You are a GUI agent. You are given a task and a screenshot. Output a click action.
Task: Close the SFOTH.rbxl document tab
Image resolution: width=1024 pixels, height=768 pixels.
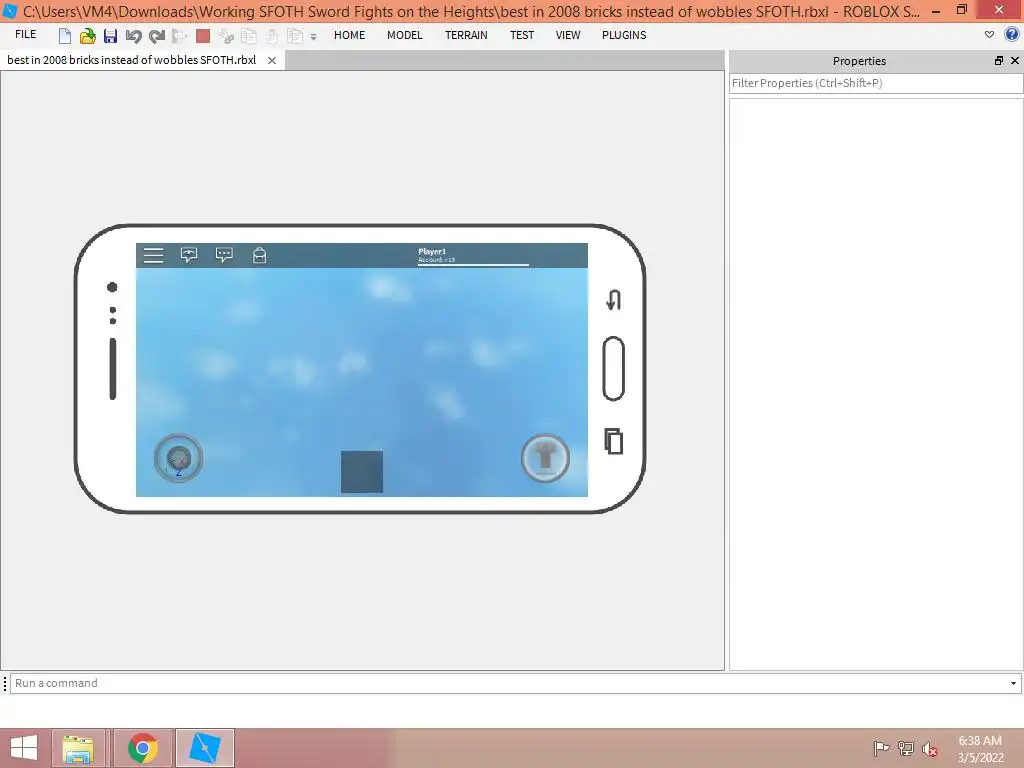click(272, 60)
